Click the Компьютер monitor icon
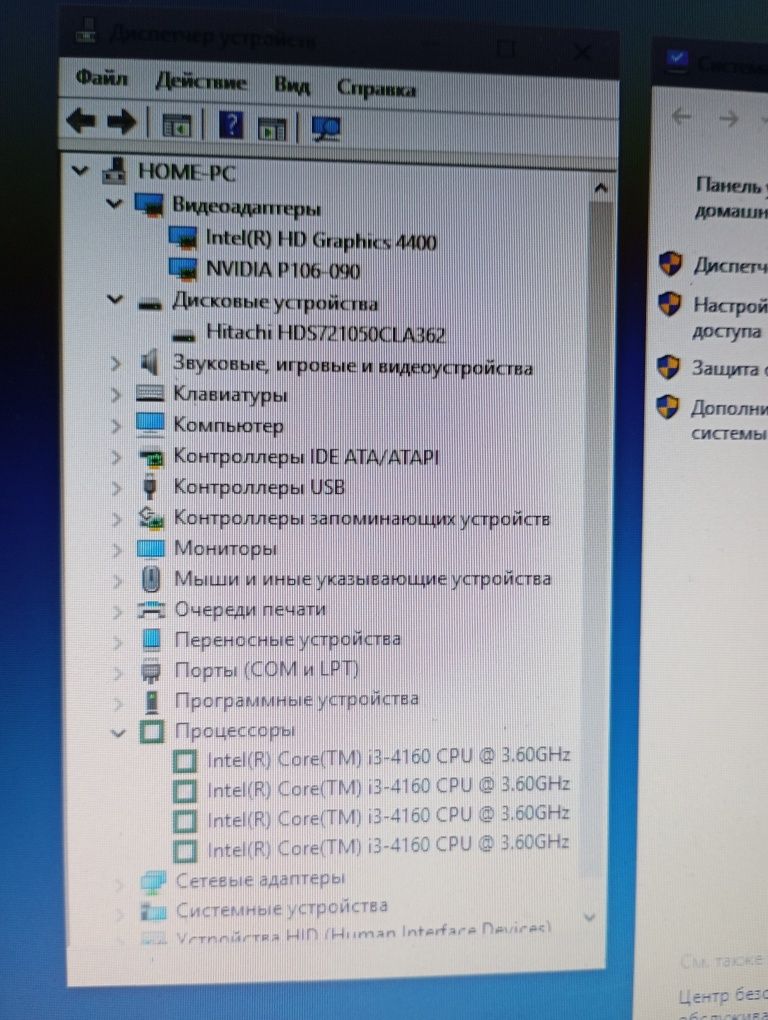 (x=150, y=425)
